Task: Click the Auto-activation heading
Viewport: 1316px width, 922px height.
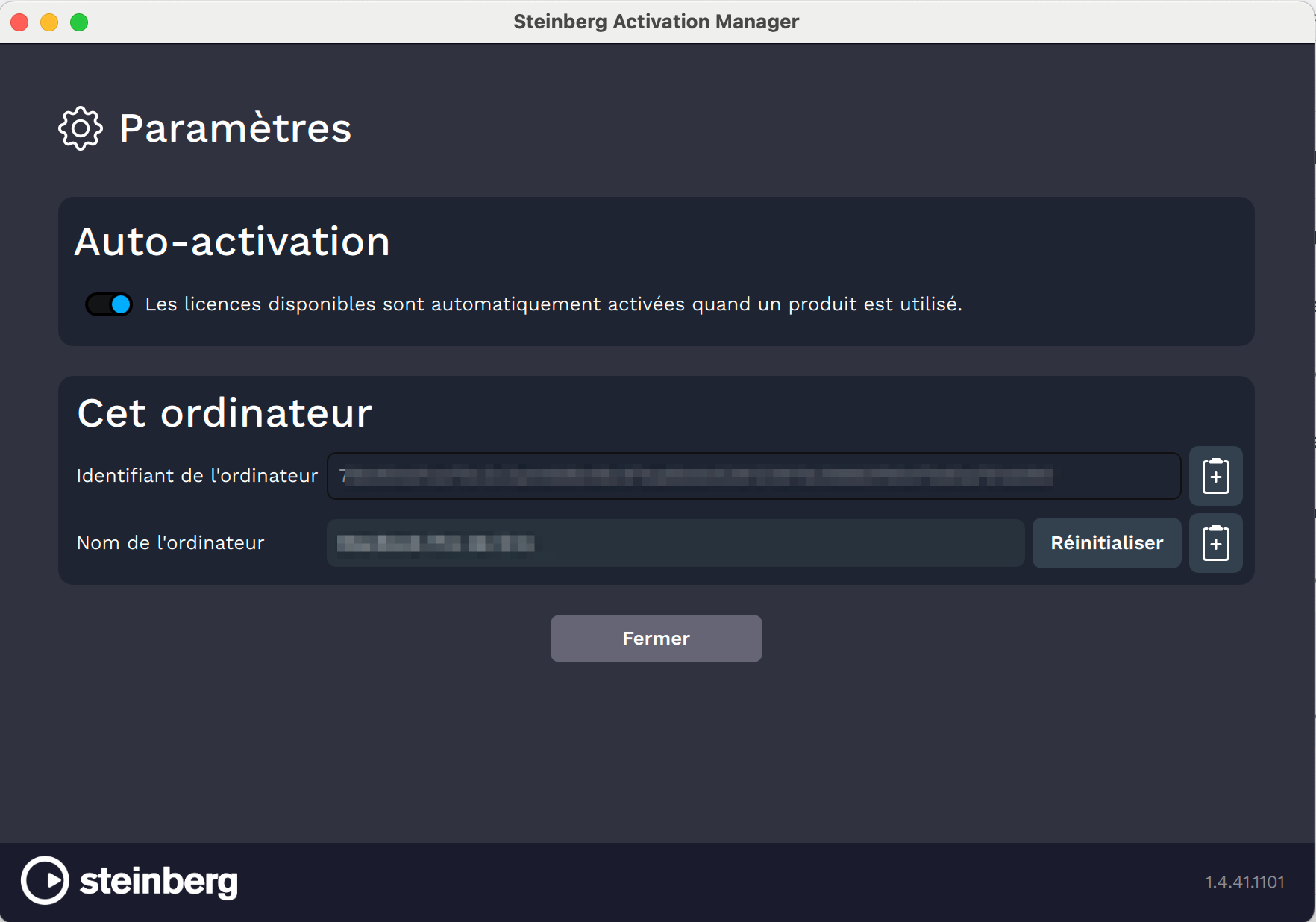Action: point(232,242)
